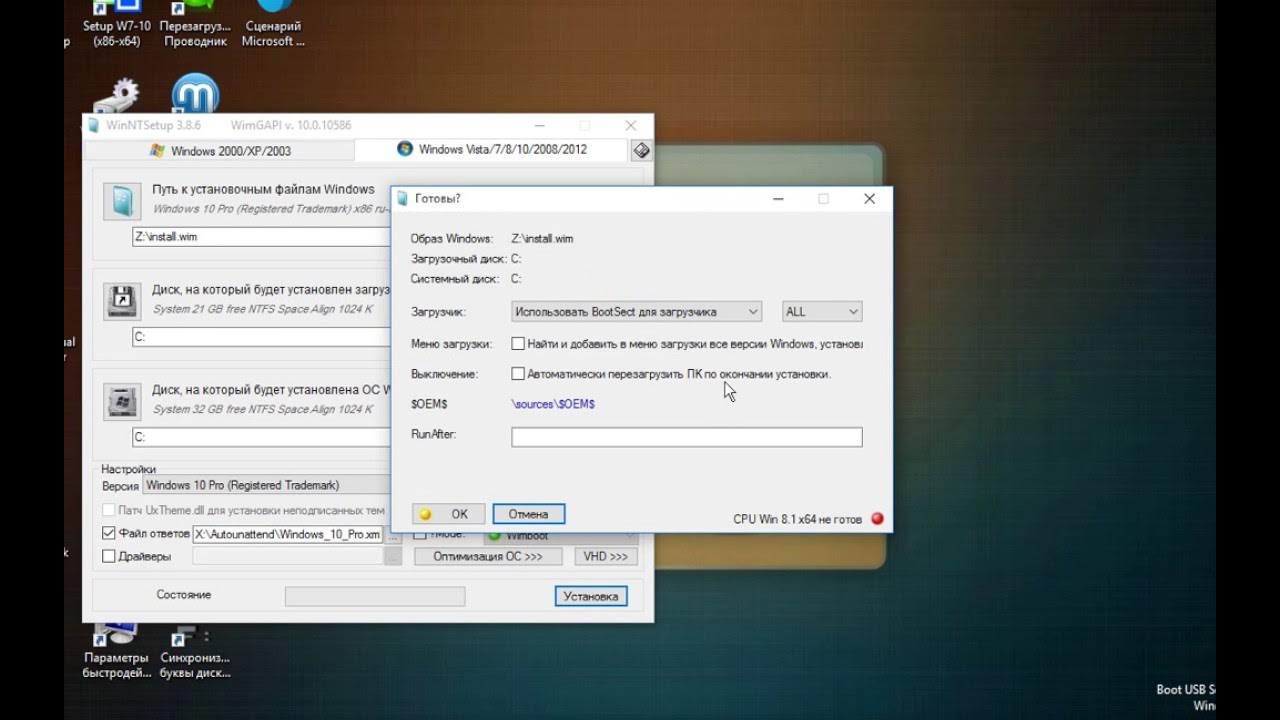The width and height of the screenshot is (1280, 720).
Task: Click the red CPU status indicator light
Action: point(877,519)
